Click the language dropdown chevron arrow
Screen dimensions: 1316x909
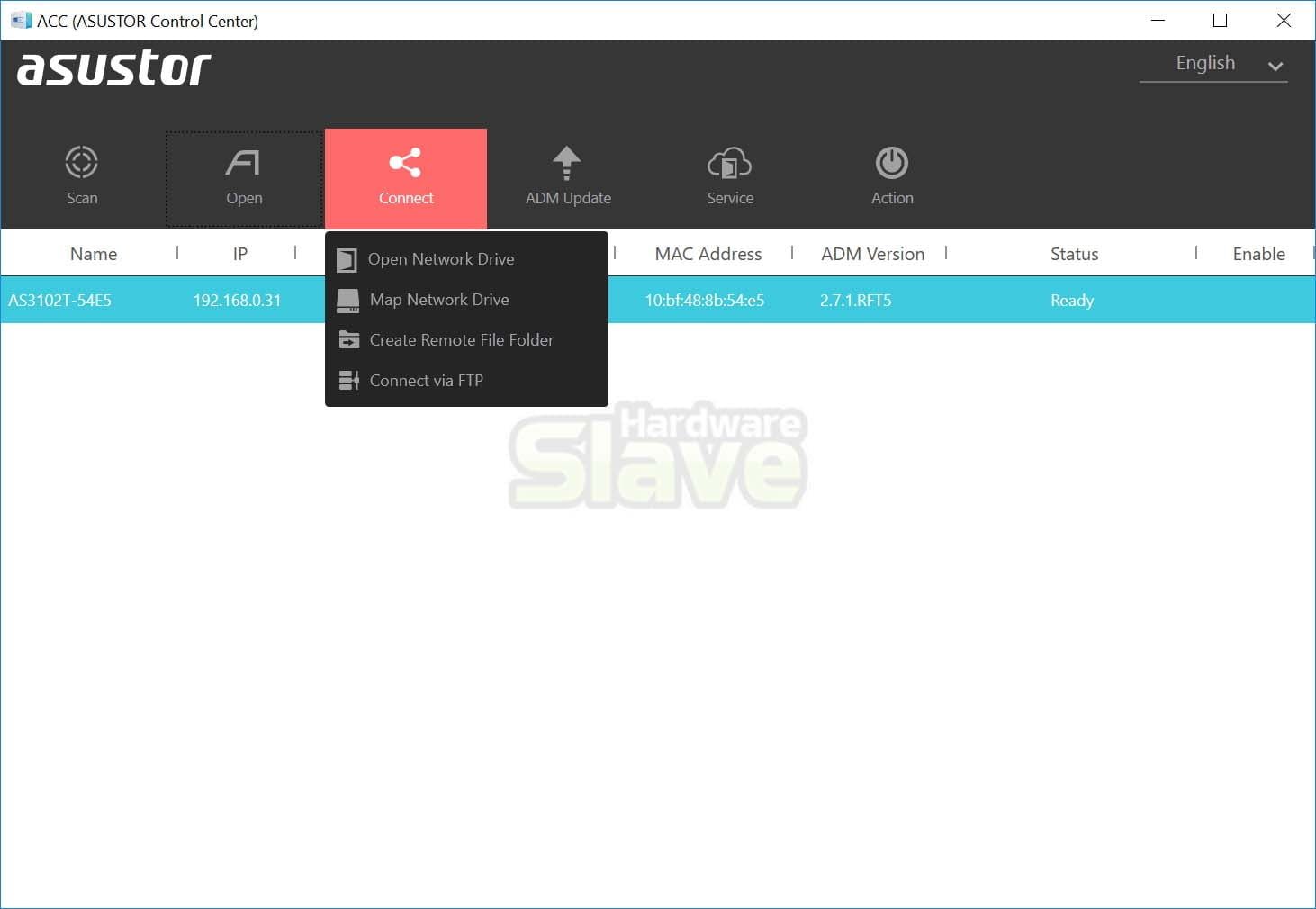[1275, 66]
